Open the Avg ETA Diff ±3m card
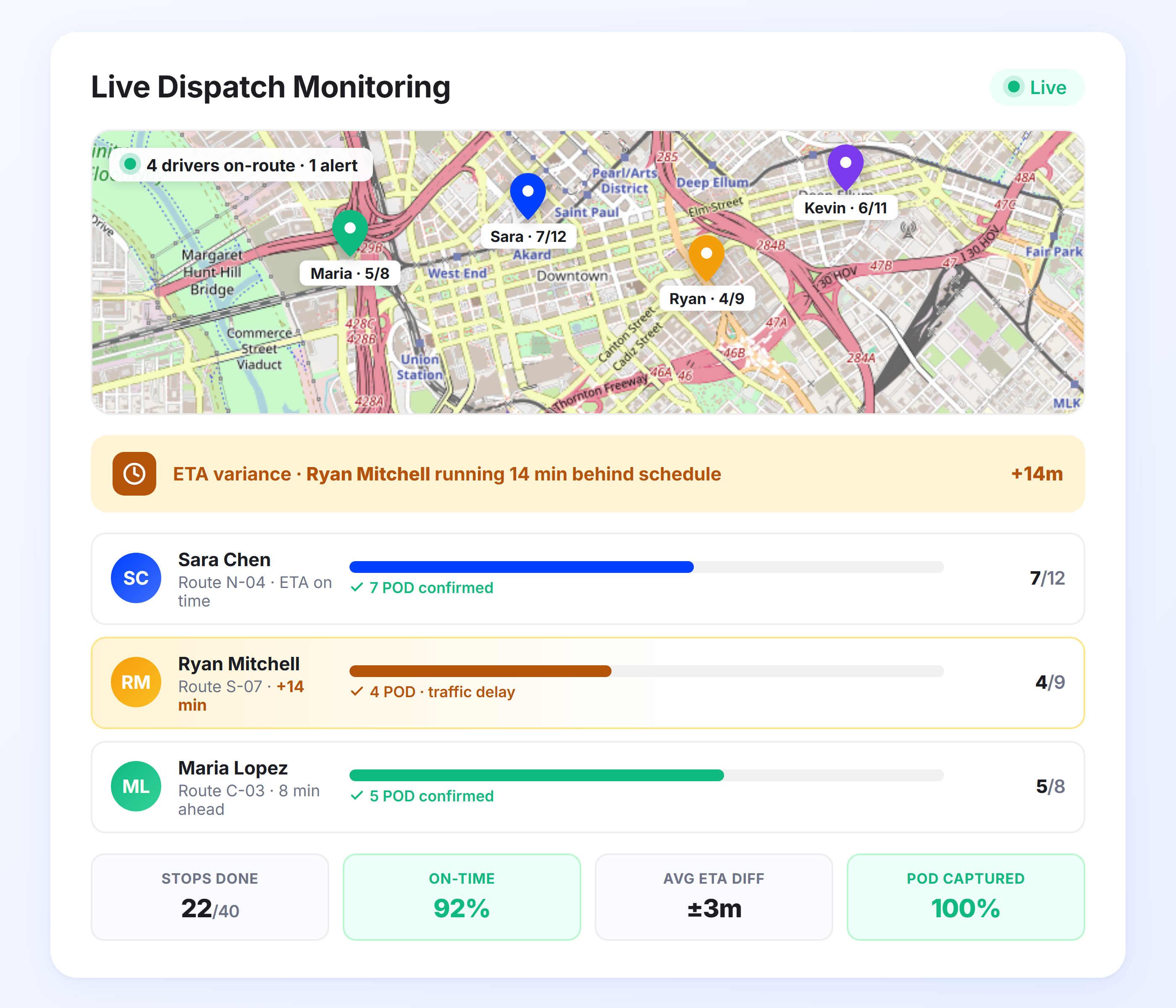Screen dimensions: 1176x1008 (x=714, y=897)
